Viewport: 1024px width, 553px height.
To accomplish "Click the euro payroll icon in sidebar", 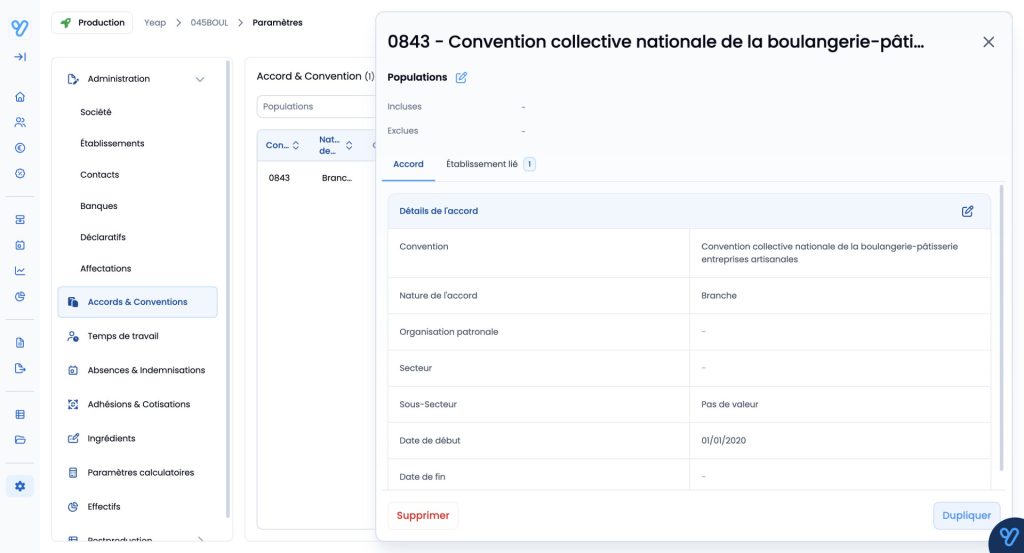I will point(20,148).
